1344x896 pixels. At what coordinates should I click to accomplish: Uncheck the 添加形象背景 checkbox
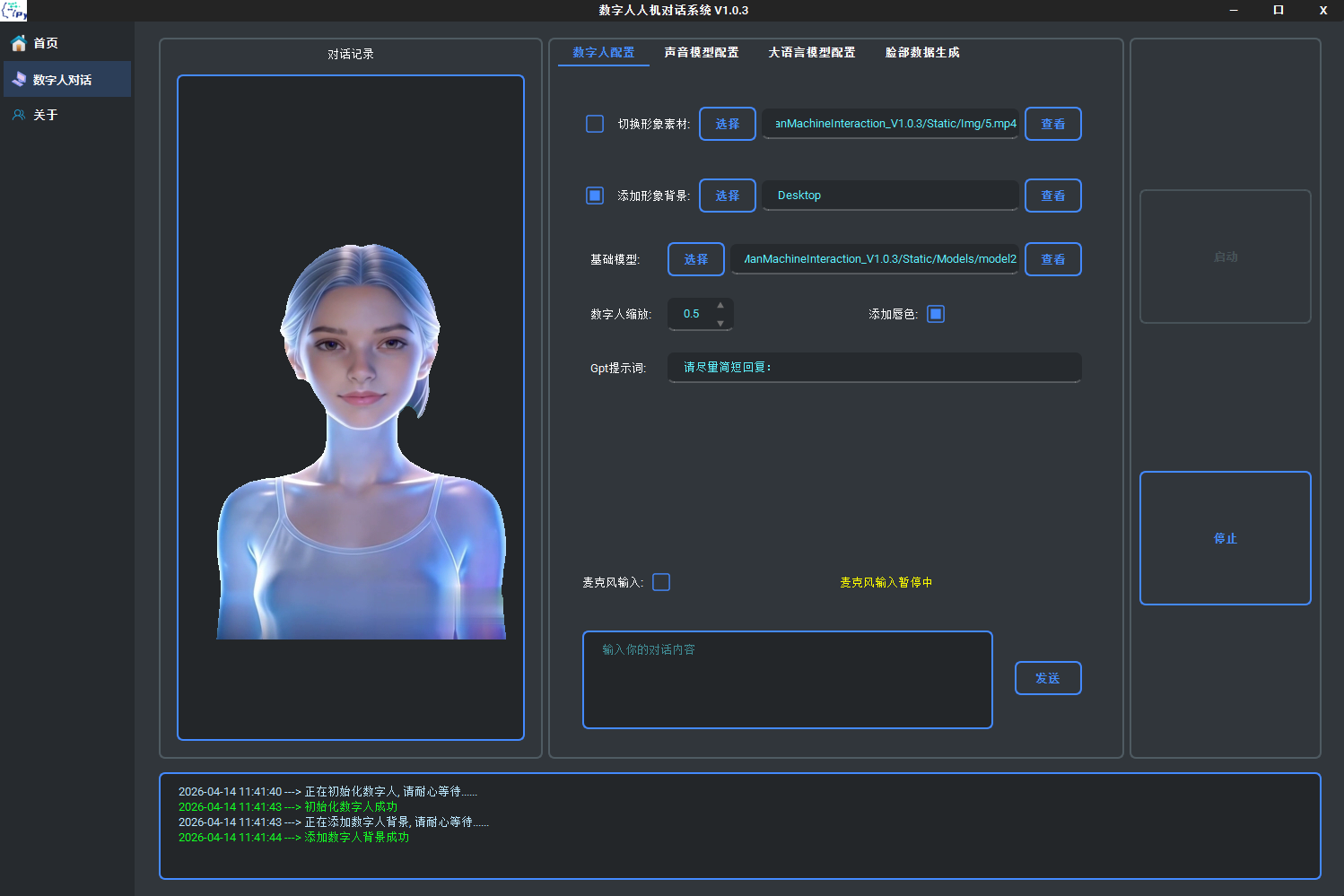click(595, 196)
